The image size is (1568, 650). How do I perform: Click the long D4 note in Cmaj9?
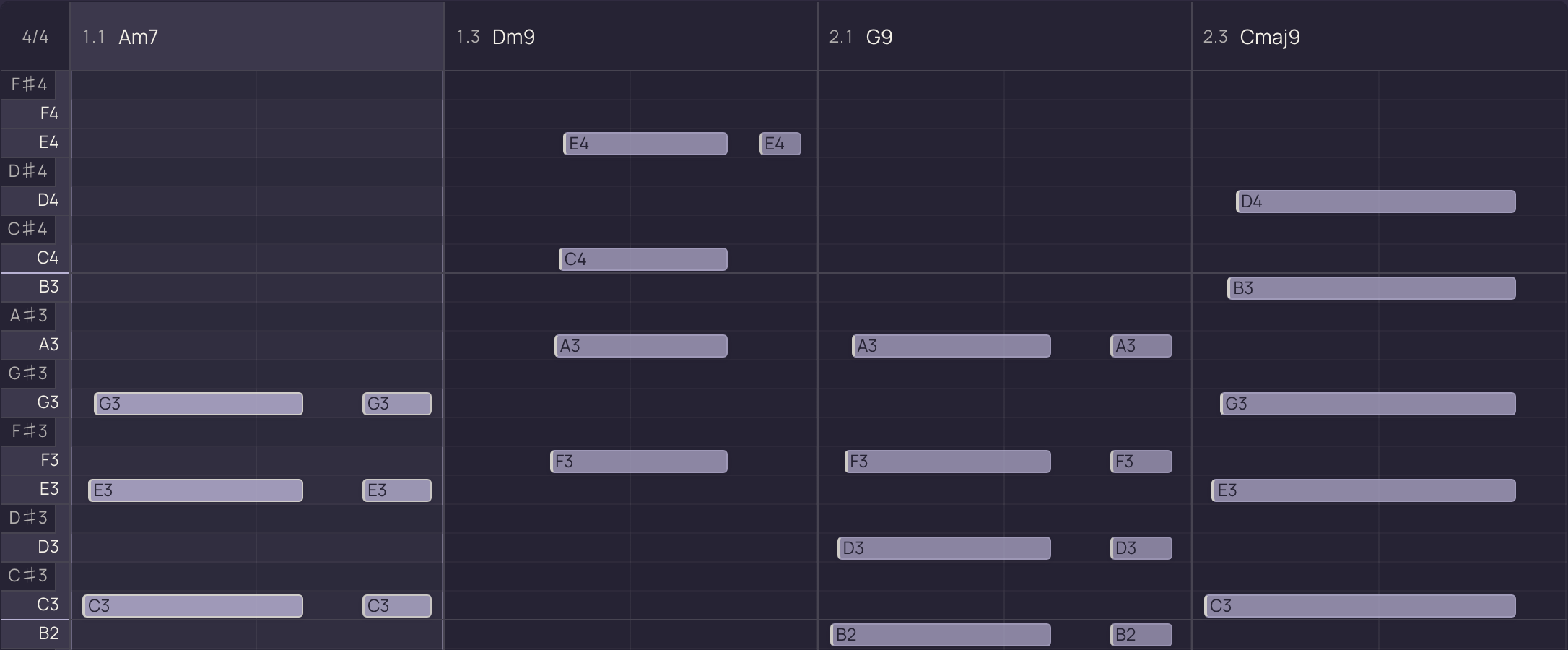point(1376,201)
